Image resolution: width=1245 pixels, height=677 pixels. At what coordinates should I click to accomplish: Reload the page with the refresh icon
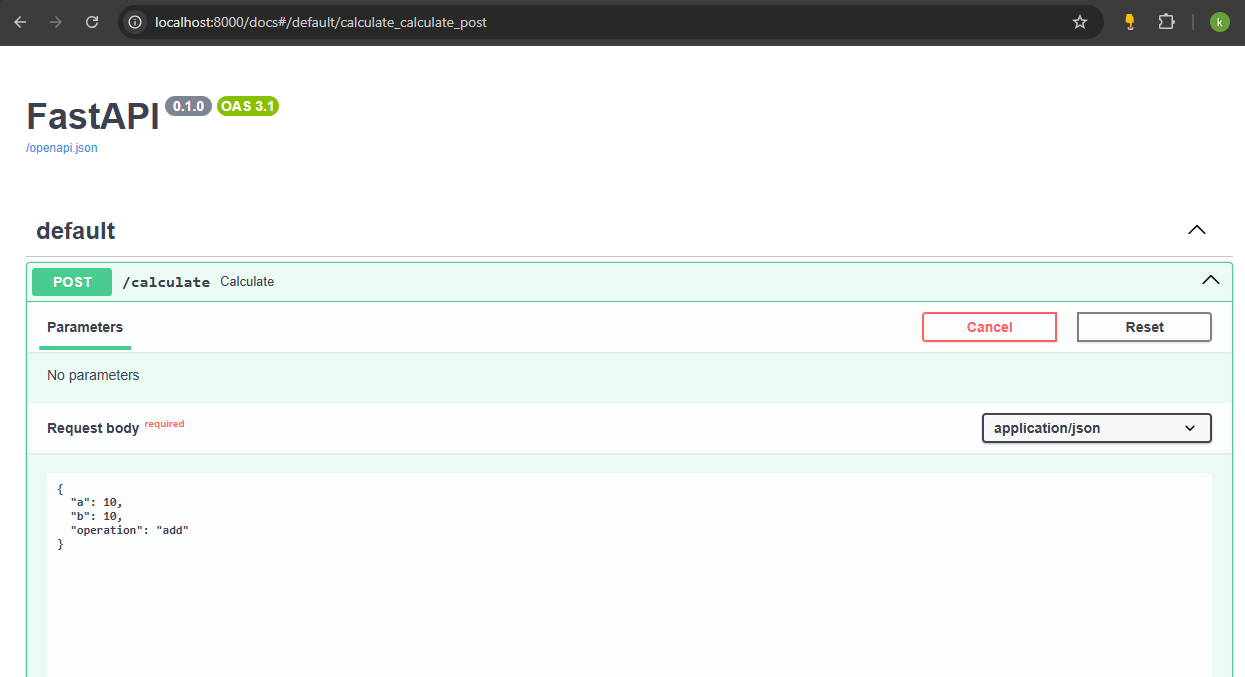92,22
